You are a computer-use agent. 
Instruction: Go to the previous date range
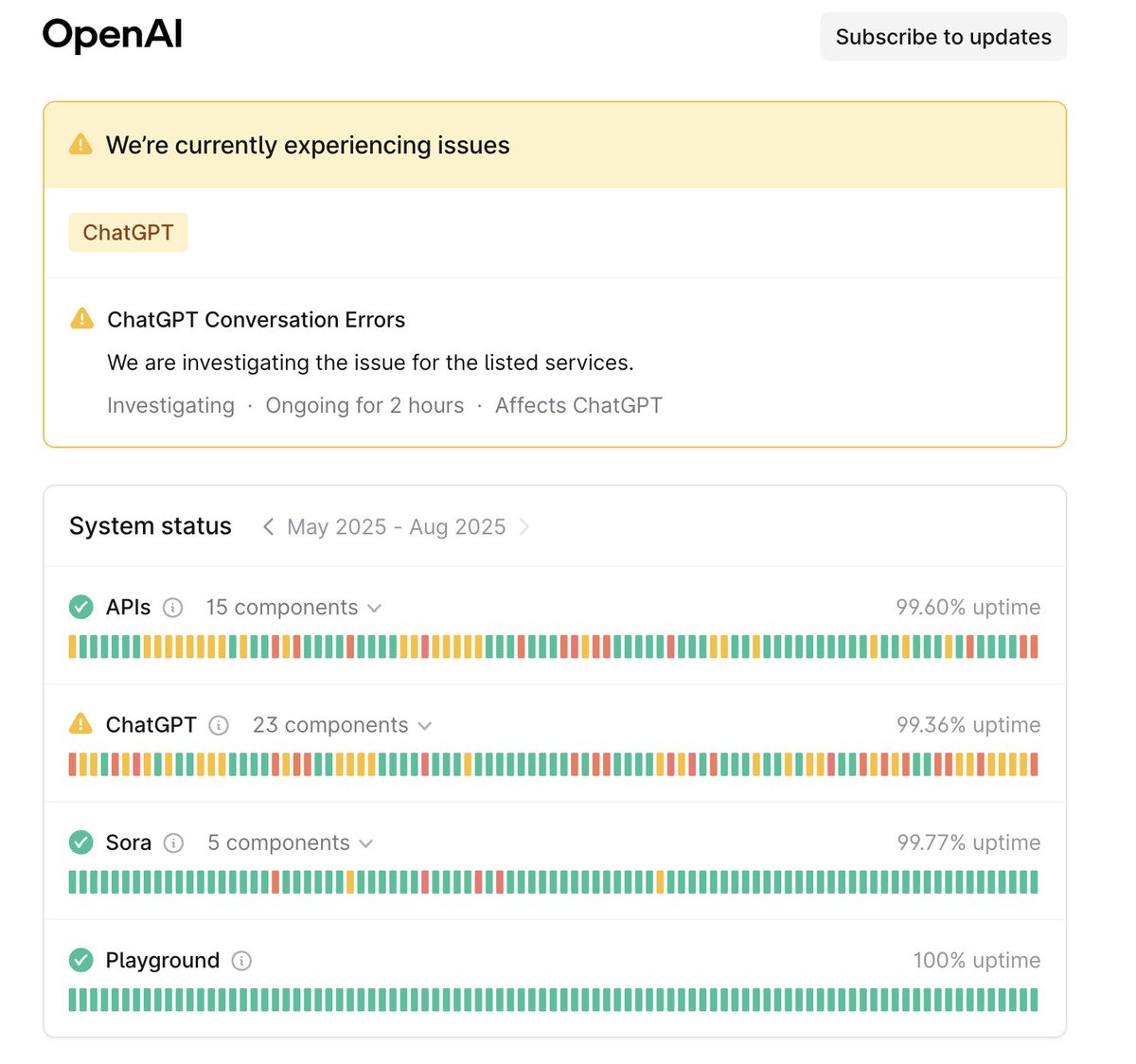point(268,526)
